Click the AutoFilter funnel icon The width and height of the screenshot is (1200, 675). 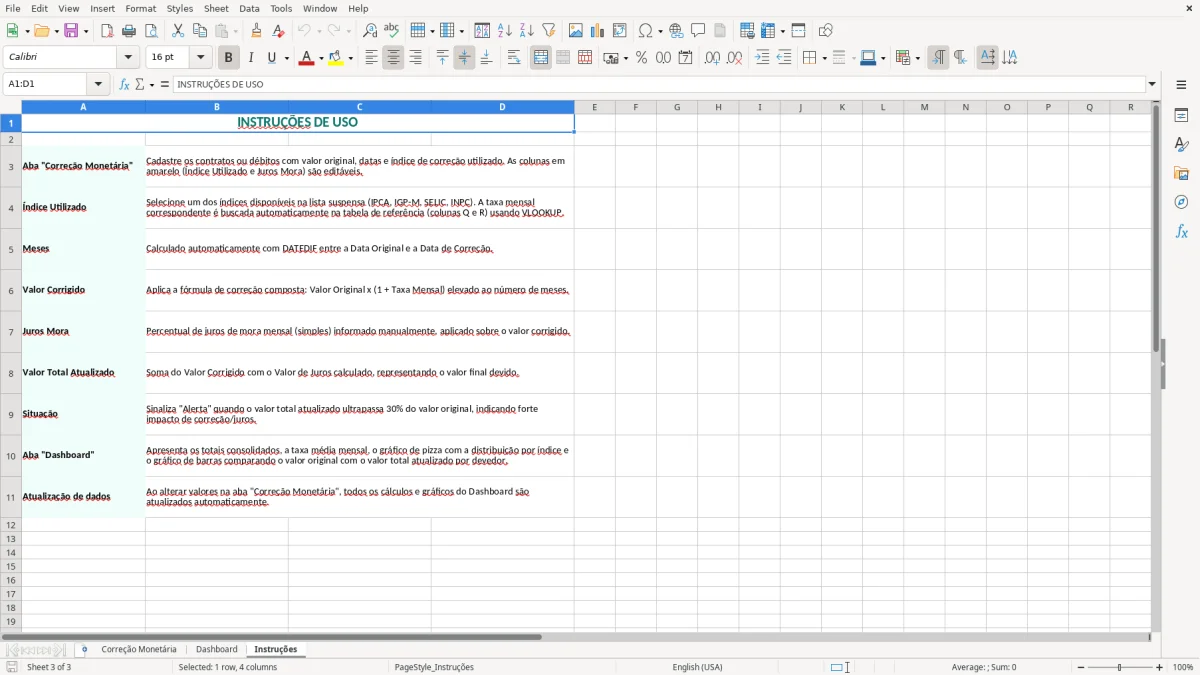point(549,31)
